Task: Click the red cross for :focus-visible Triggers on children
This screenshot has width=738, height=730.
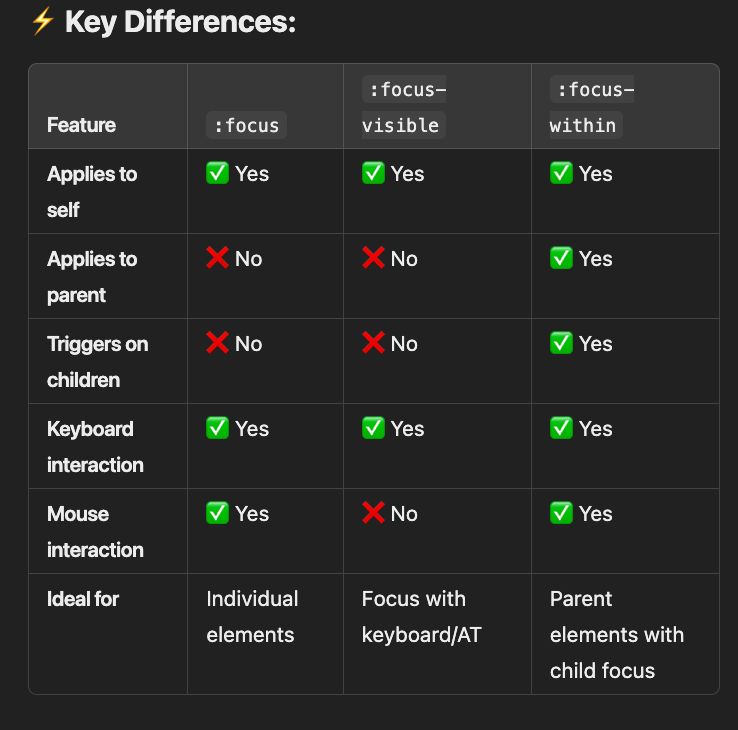Action: coord(373,343)
